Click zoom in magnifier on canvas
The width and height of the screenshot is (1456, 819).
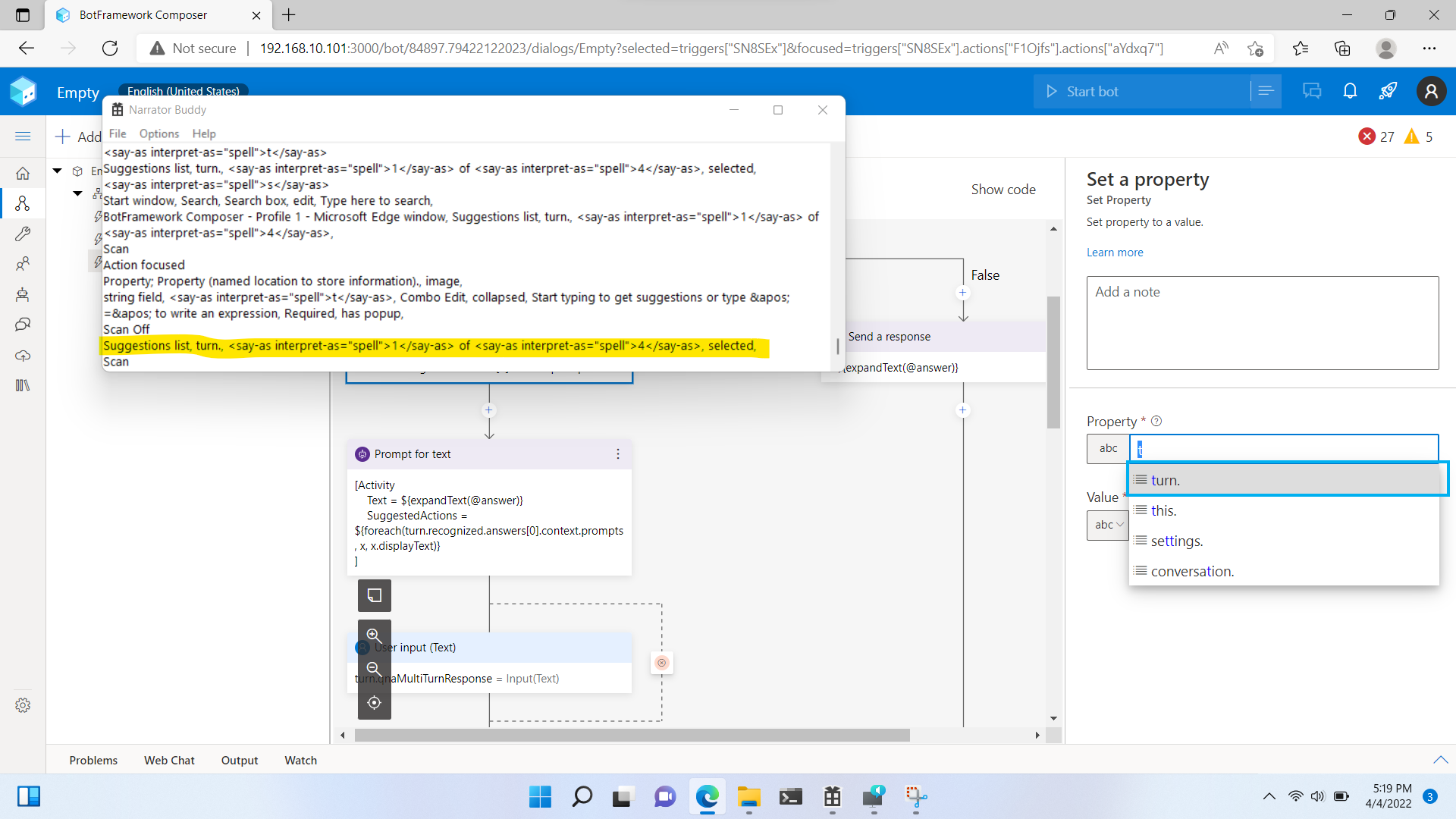pos(374,635)
